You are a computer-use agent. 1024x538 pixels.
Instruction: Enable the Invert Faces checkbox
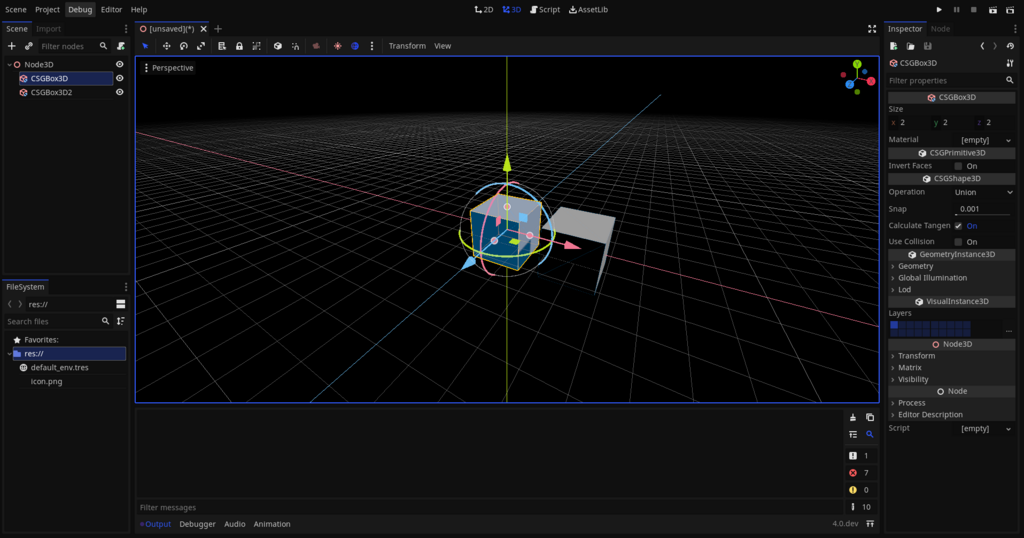tap(958, 166)
